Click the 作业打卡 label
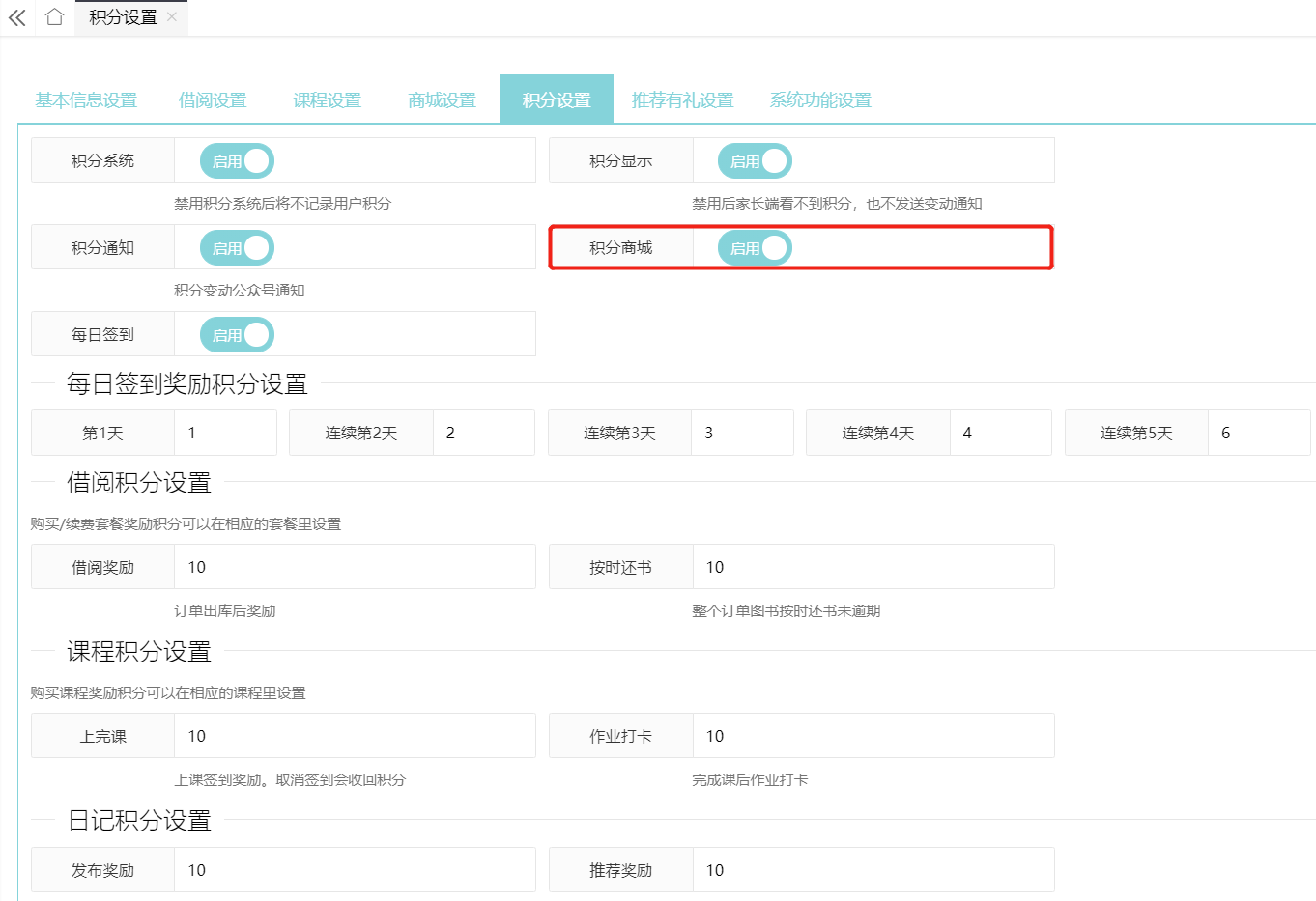The width and height of the screenshot is (1316, 901). [x=621, y=736]
